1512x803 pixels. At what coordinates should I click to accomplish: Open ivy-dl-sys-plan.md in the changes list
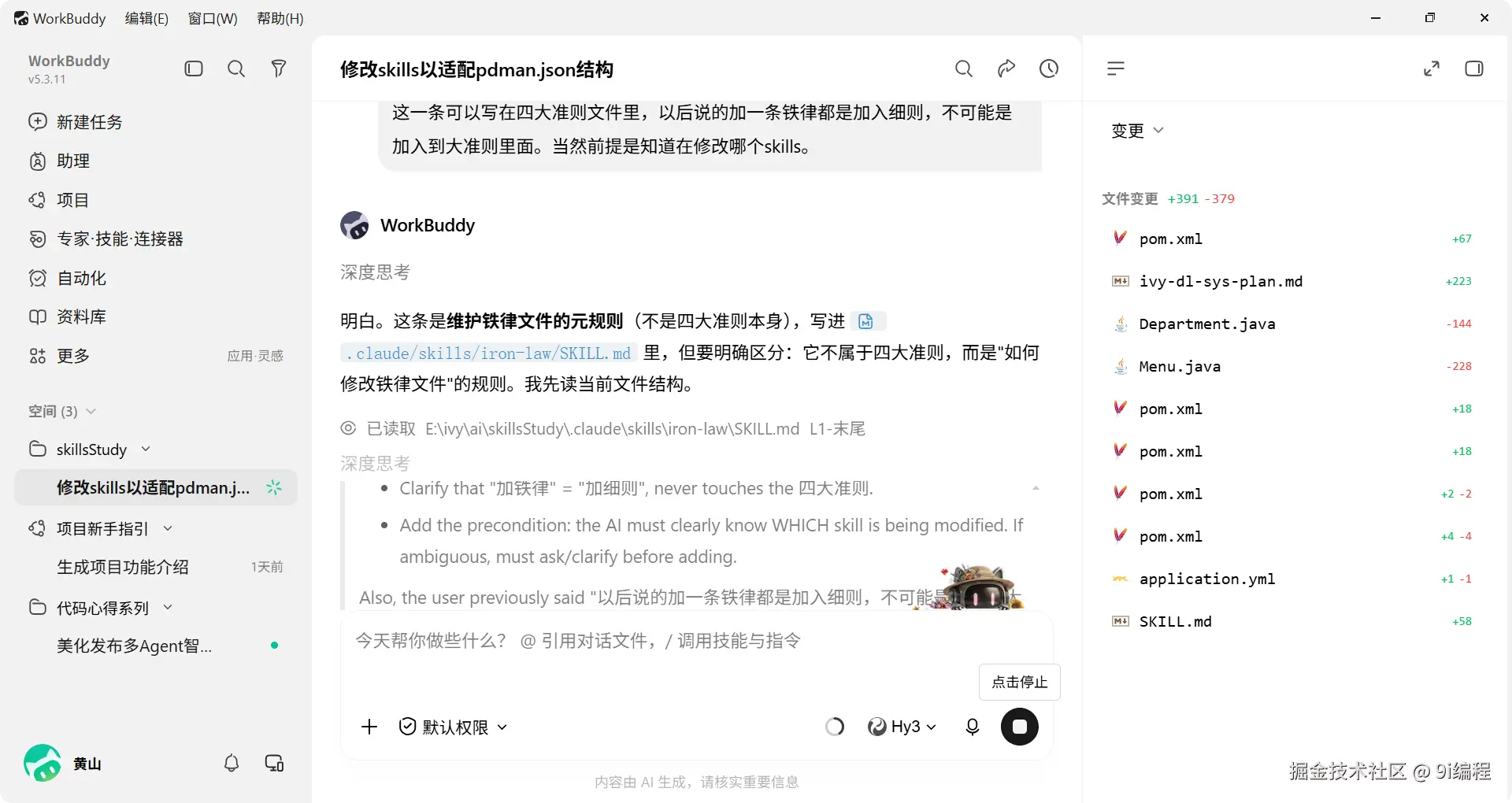pos(1291,281)
